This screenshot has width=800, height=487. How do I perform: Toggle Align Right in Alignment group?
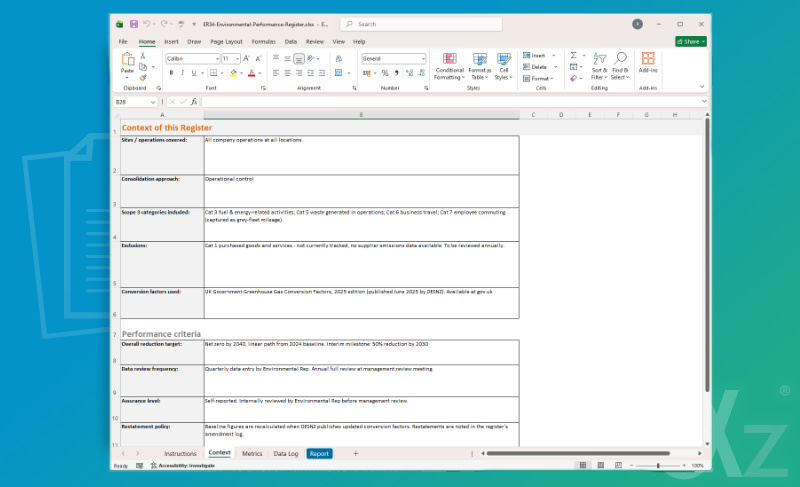pos(299,73)
